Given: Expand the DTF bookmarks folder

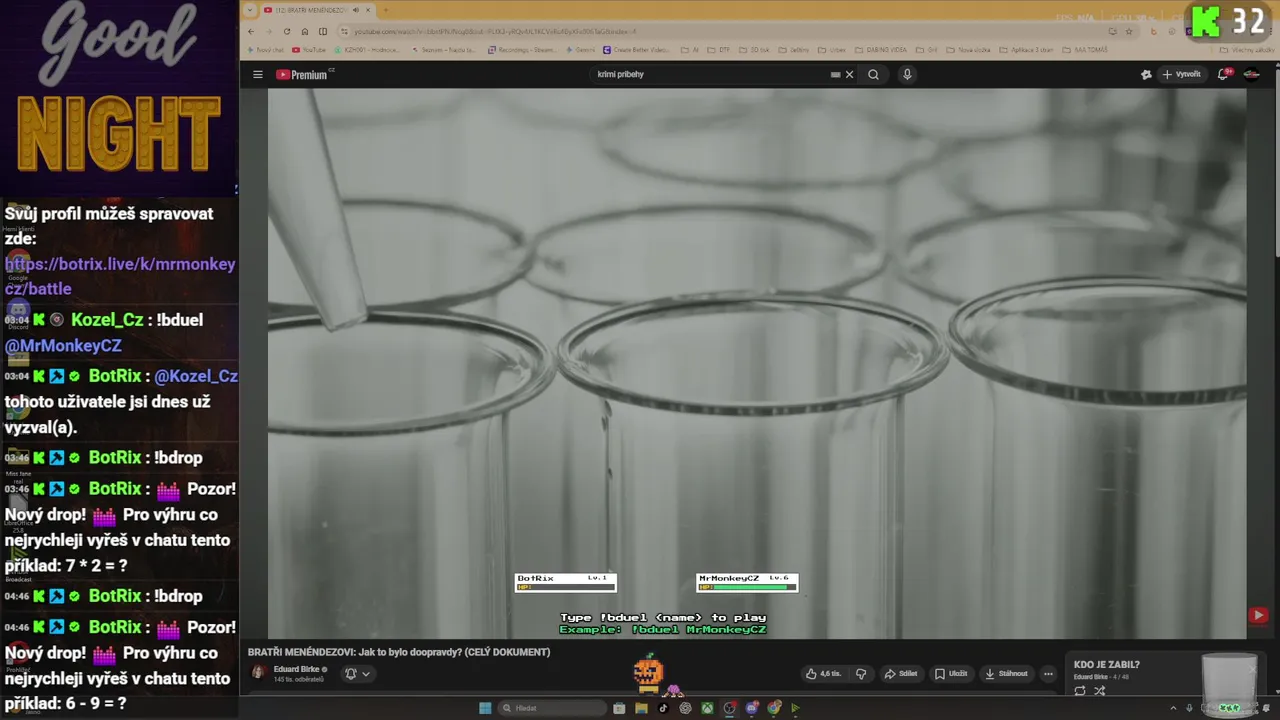Looking at the screenshot, I should tap(720, 49).
